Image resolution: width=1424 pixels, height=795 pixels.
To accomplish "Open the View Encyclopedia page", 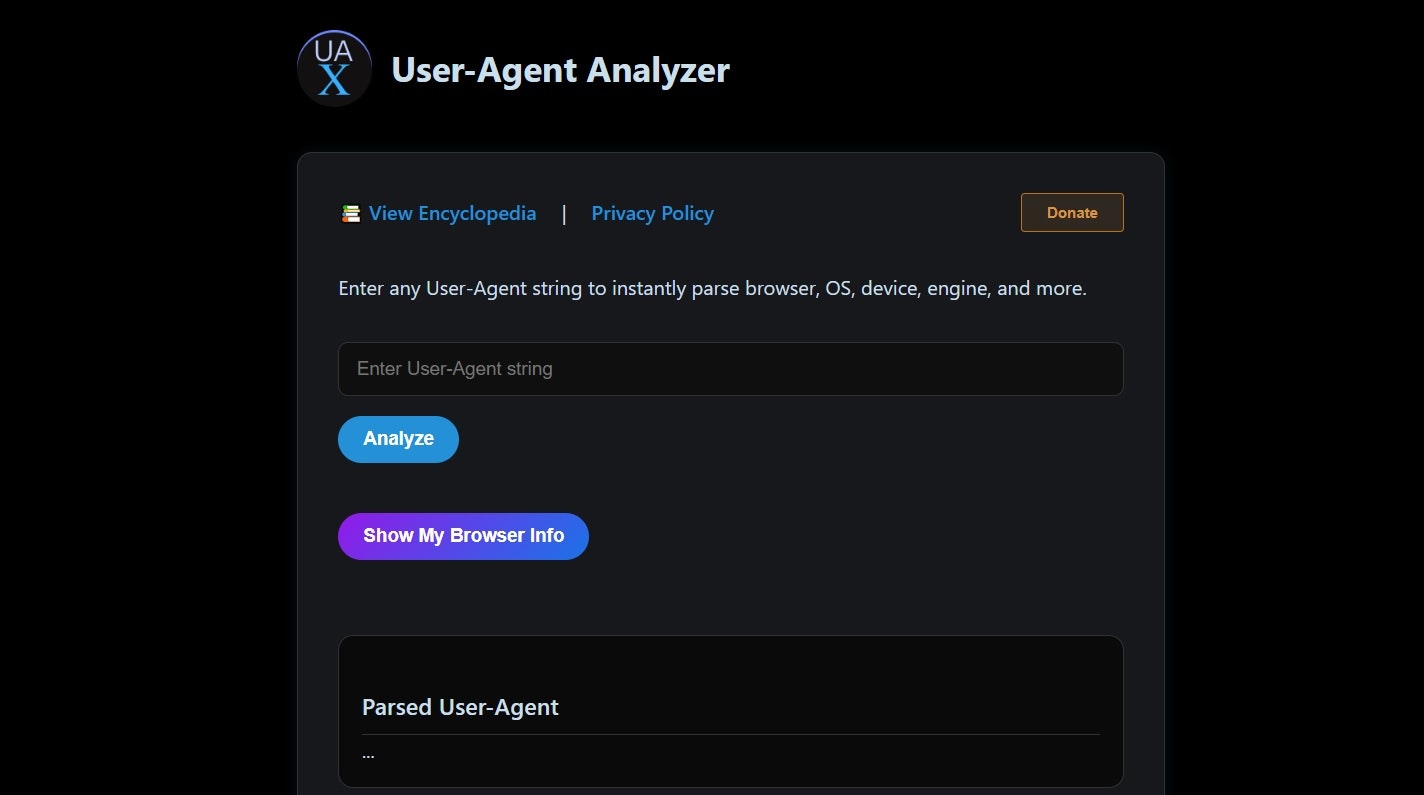I will pyautogui.click(x=452, y=213).
